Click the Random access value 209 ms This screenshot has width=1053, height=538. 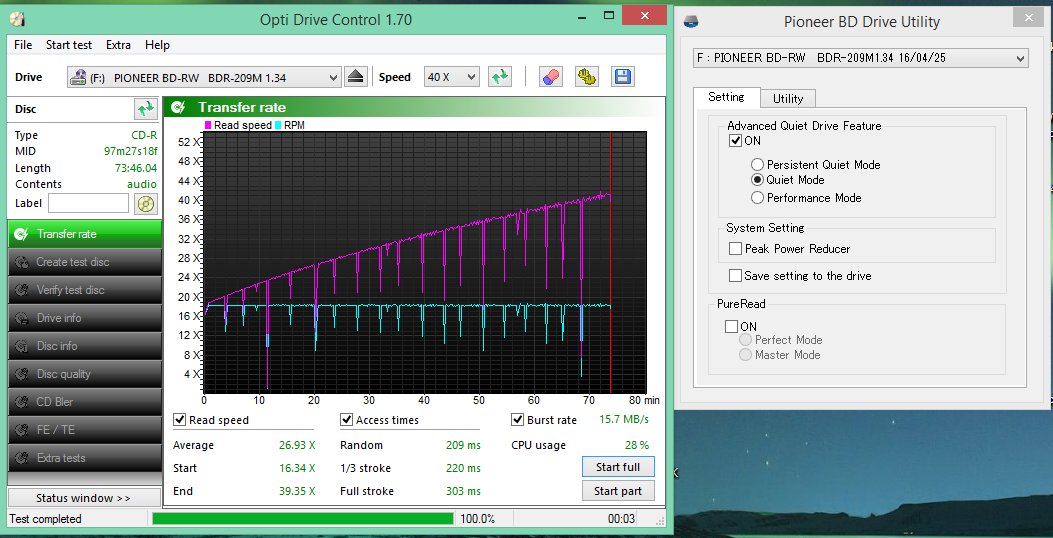tap(463, 445)
